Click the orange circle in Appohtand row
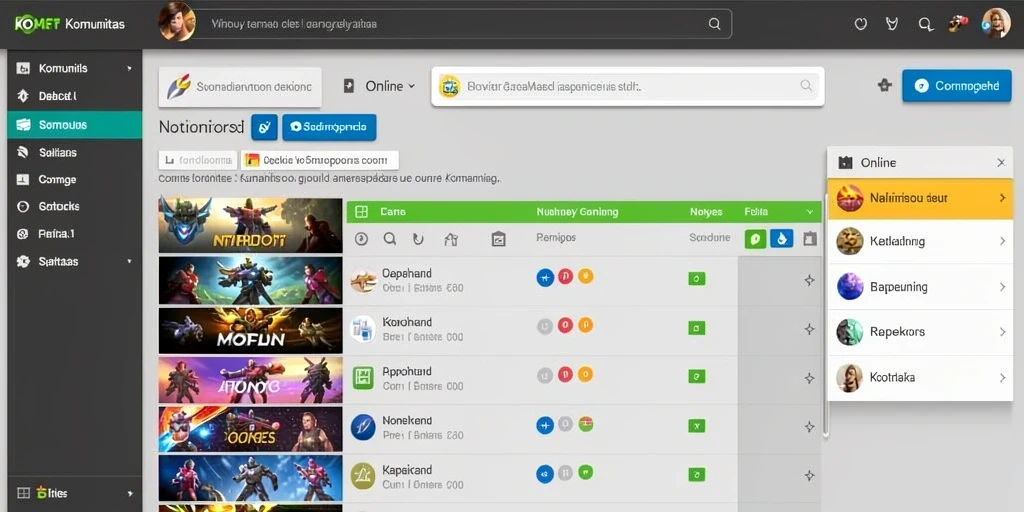 pos(586,374)
